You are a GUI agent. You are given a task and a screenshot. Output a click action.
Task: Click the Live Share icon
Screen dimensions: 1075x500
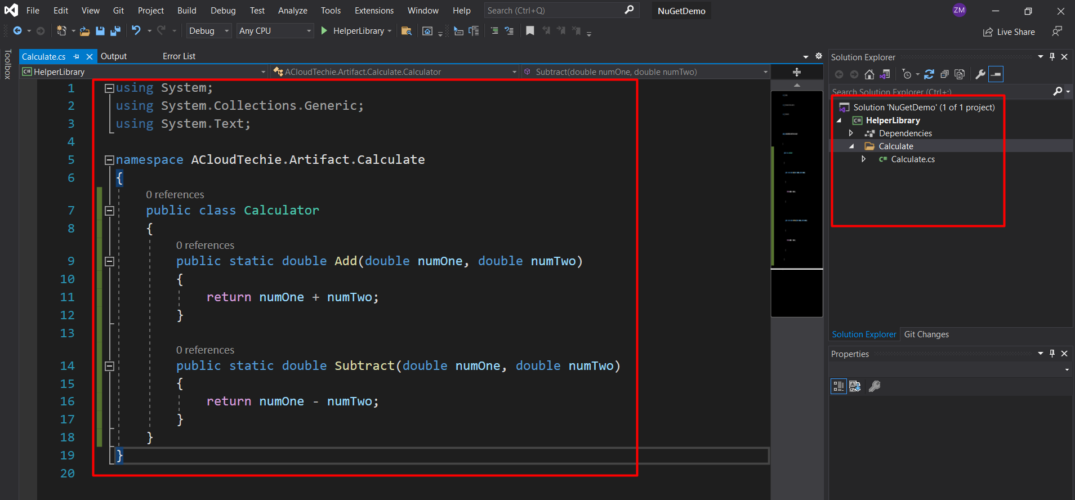[988, 31]
